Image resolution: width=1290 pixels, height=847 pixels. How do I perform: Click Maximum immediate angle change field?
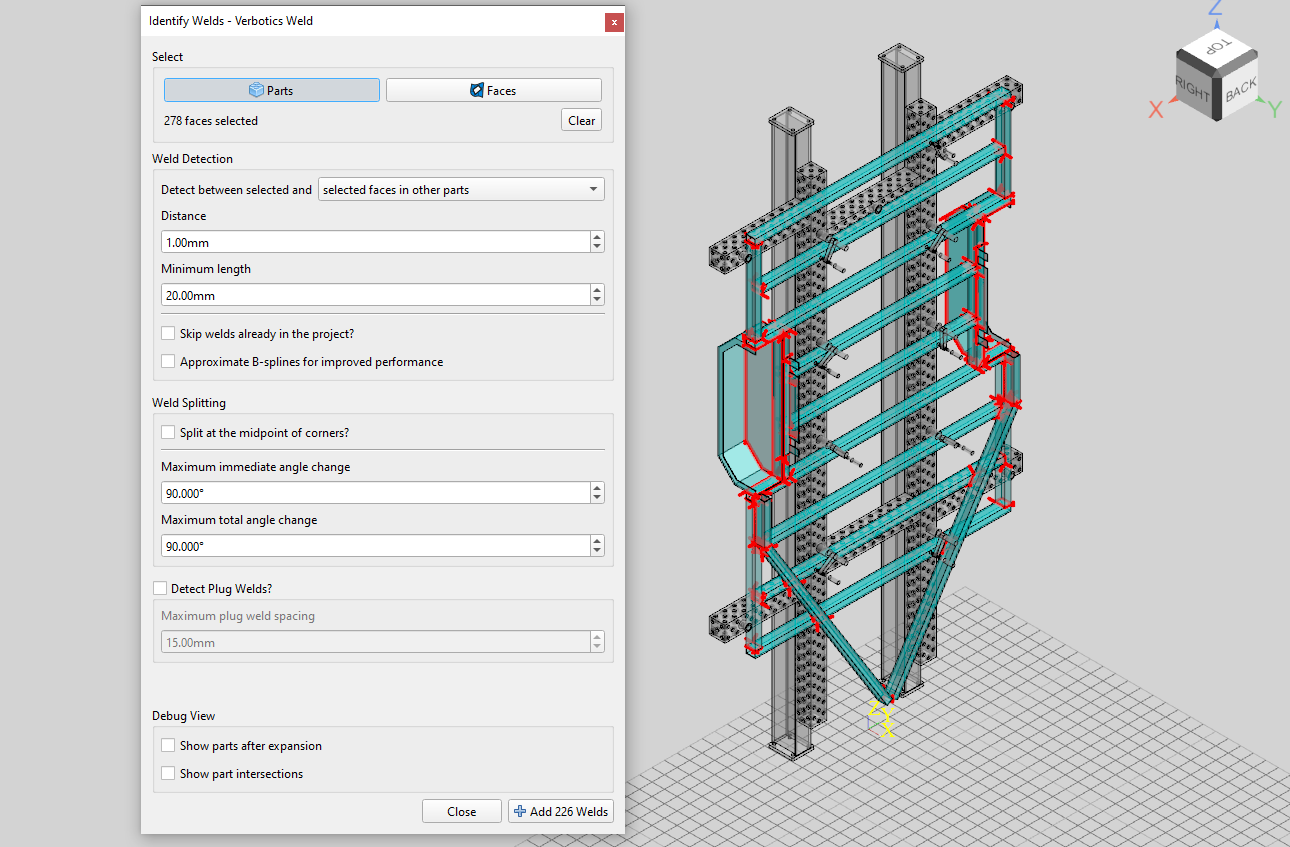click(x=375, y=493)
